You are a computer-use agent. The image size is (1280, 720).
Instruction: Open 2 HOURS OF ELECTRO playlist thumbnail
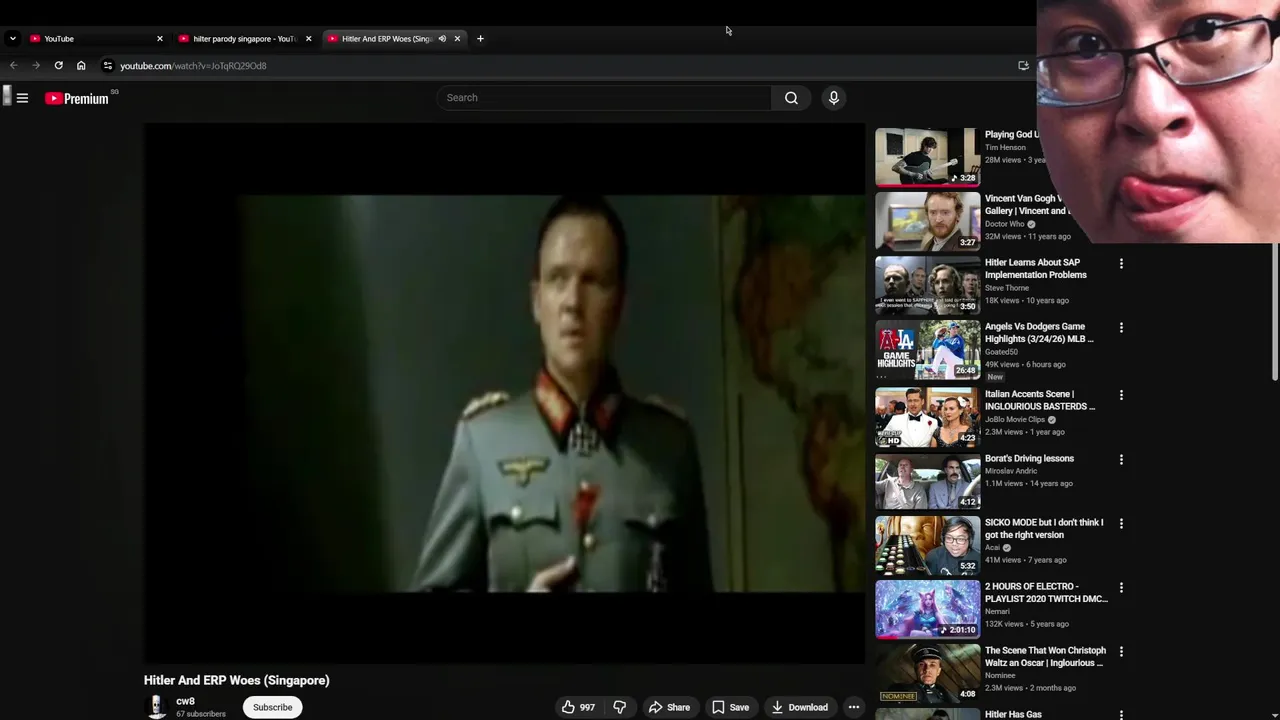tap(928, 609)
